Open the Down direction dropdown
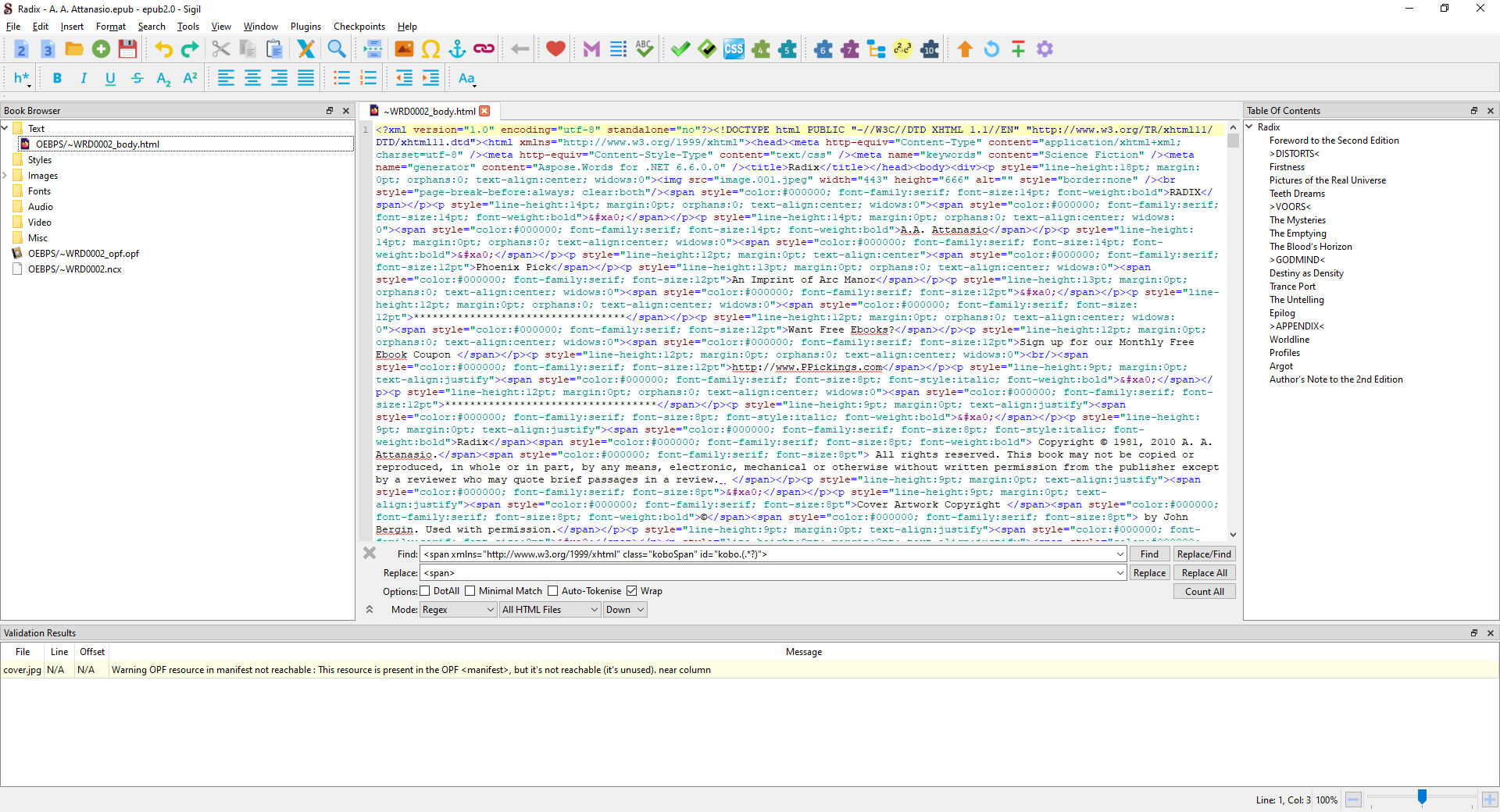This screenshot has height=812, width=1500. point(625,610)
